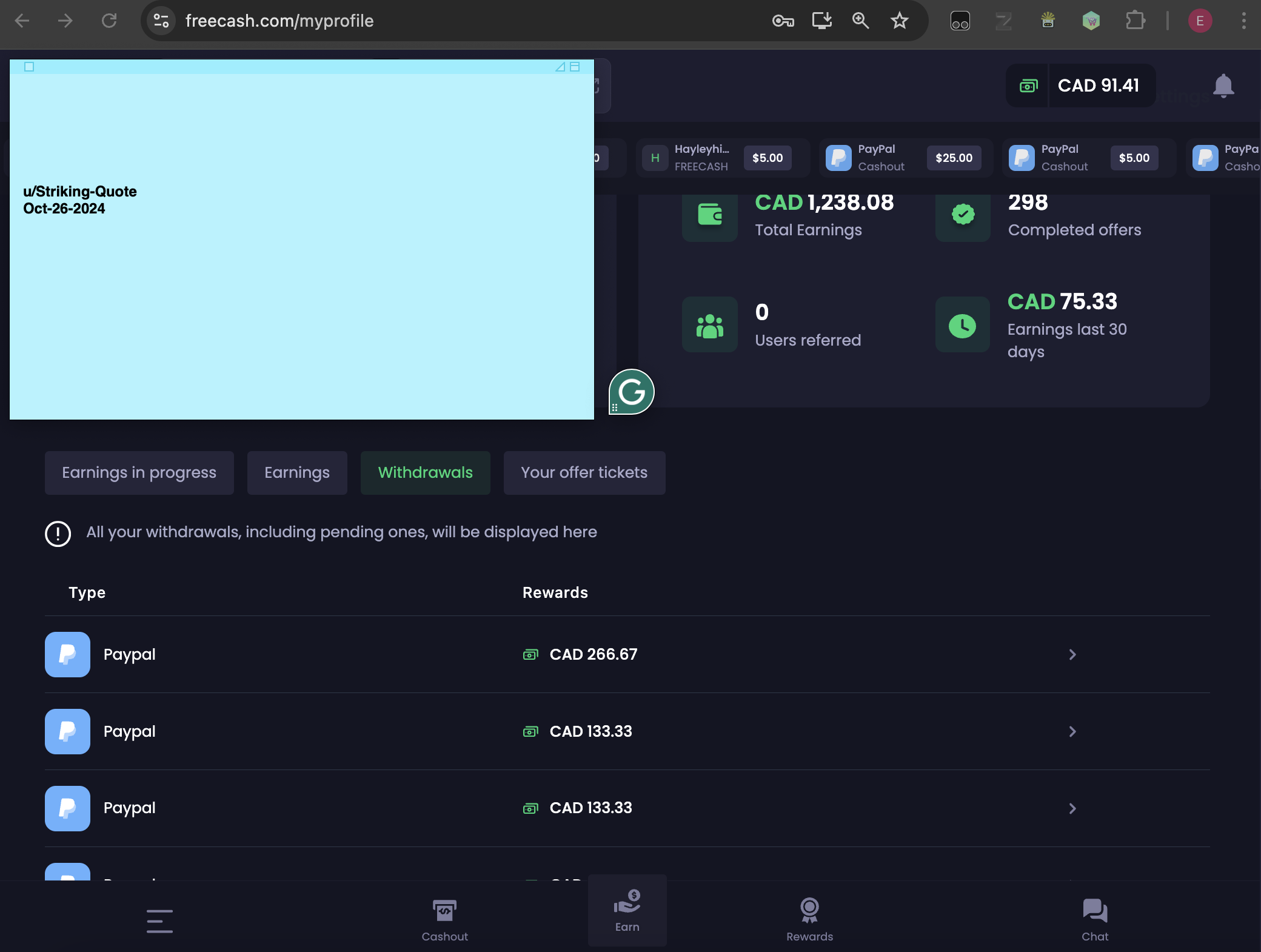Open the notifications bell
The width and height of the screenshot is (1261, 952).
pyautogui.click(x=1223, y=85)
